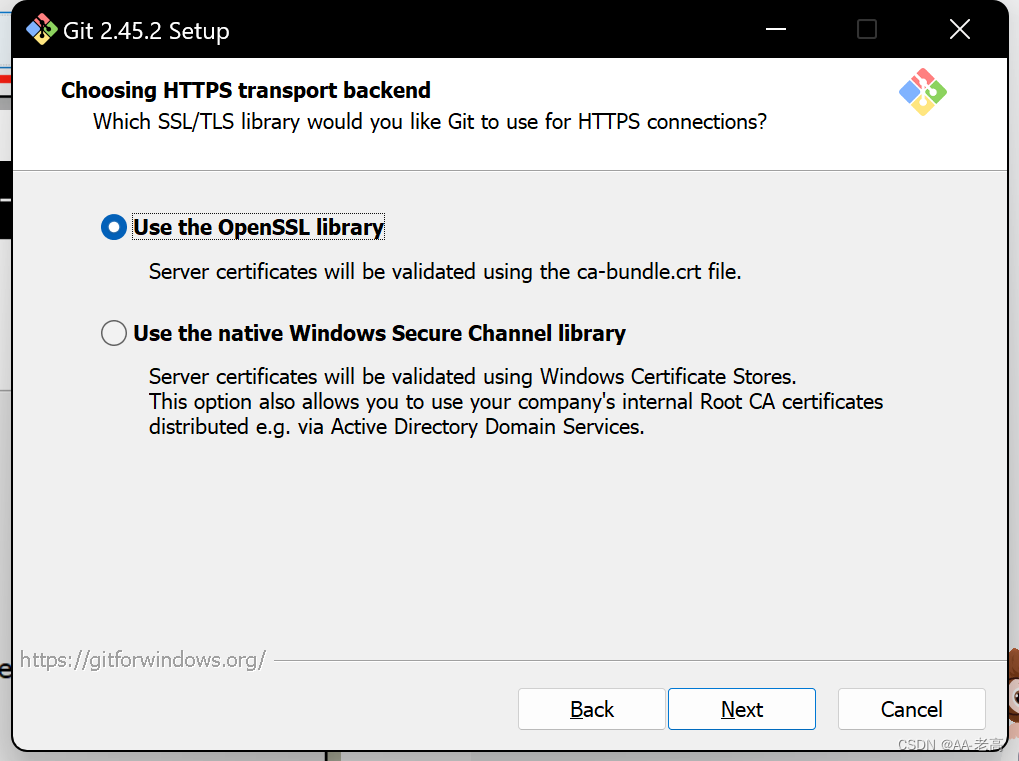
Task: Click the Windows Certificate Stores description line
Action: [x=472, y=376]
